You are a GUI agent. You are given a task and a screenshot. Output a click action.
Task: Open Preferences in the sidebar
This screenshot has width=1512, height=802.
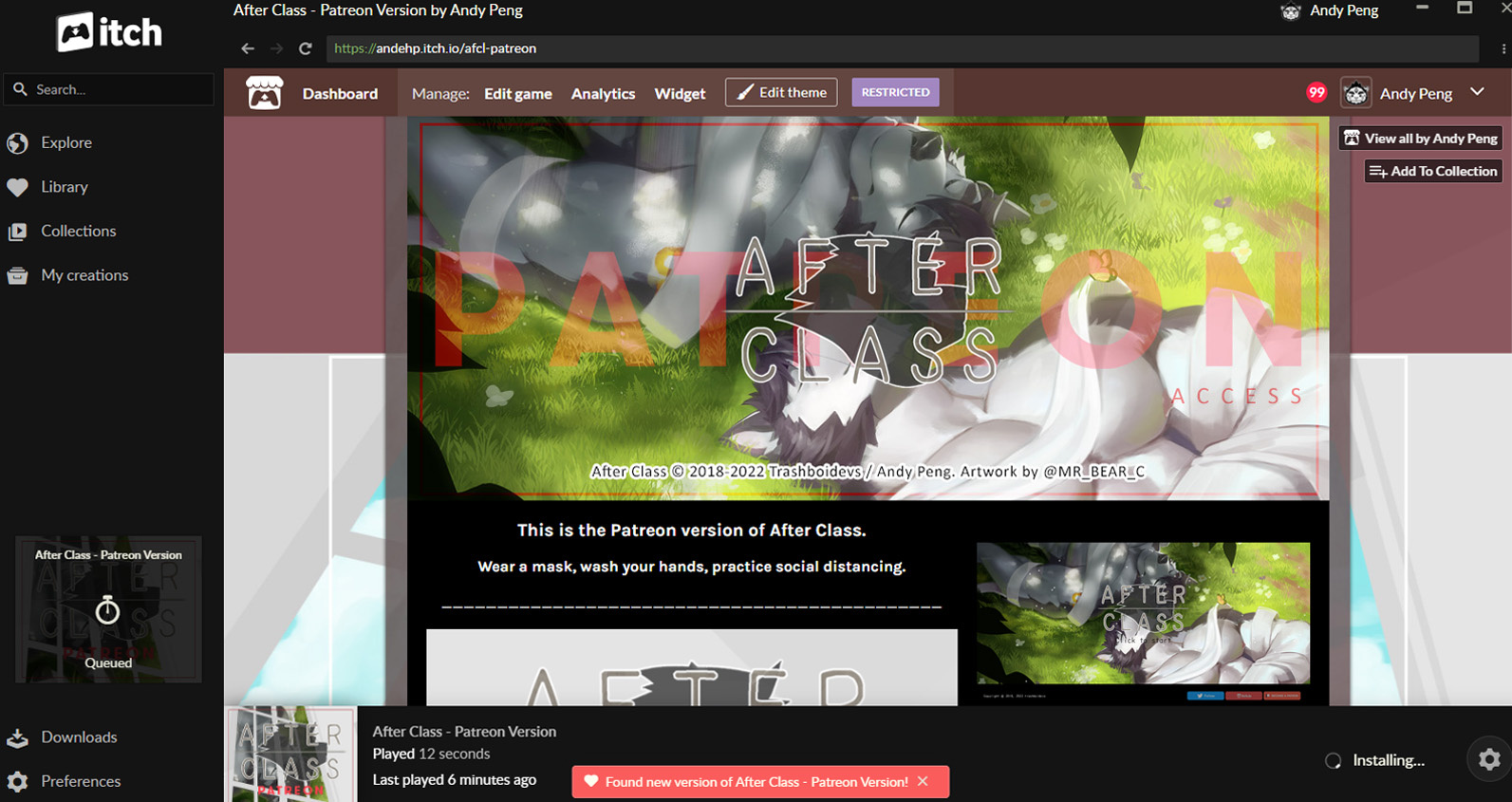point(81,781)
